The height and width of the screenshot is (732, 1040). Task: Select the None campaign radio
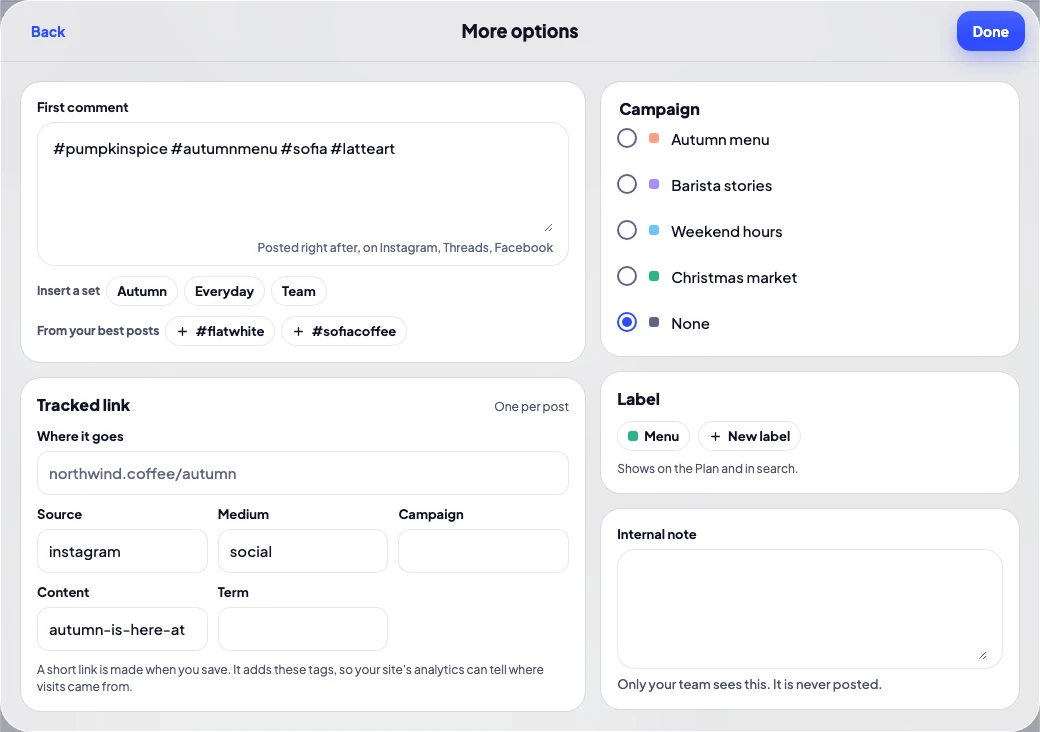627,322
